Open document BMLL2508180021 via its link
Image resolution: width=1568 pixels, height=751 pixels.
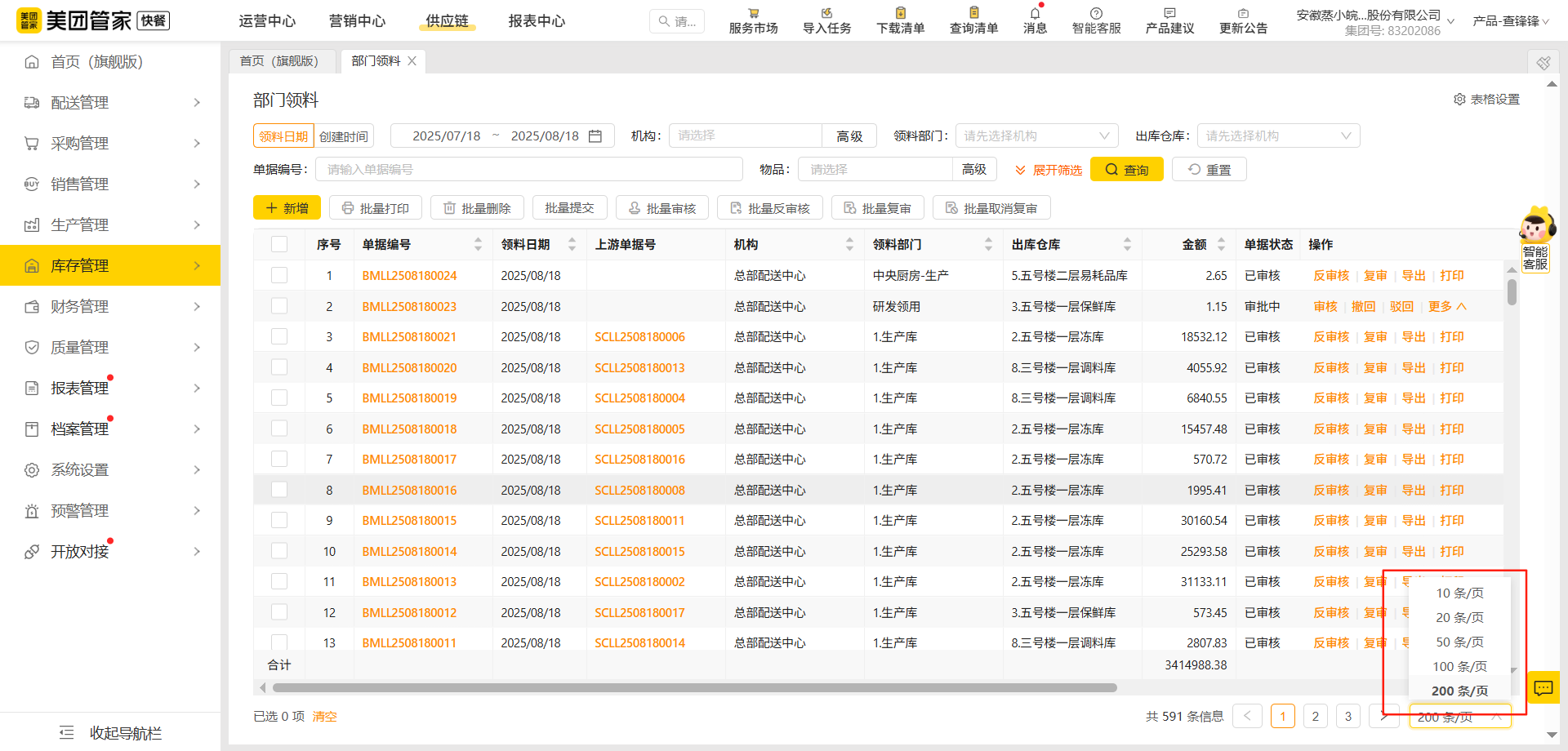409,336
